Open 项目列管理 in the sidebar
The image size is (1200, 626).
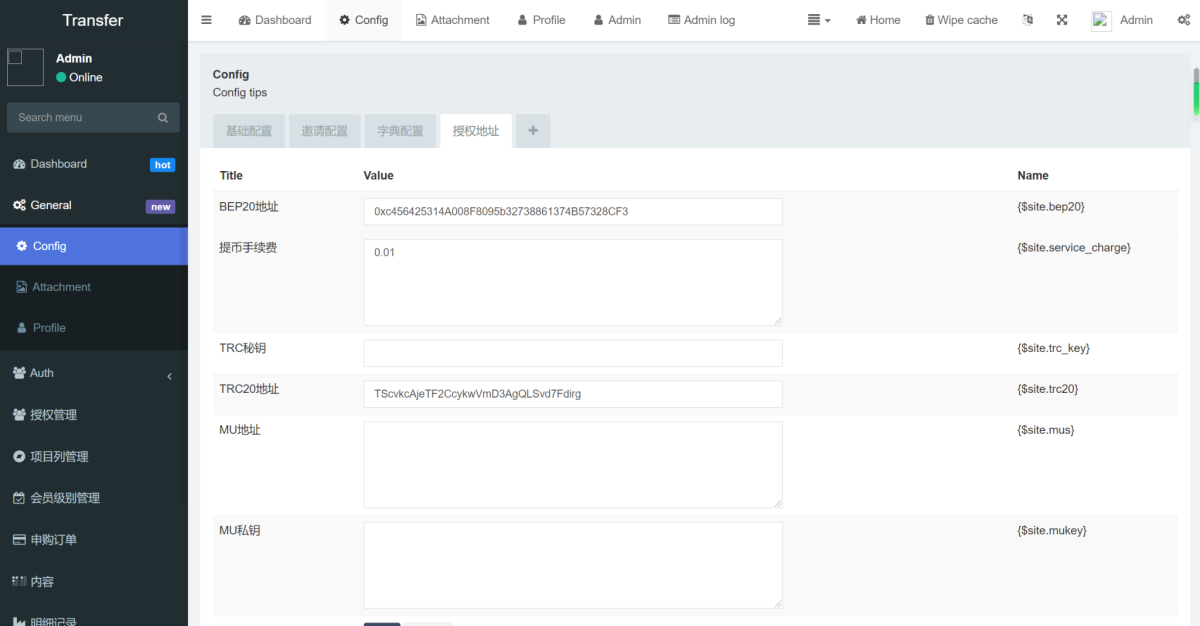[94, 457]
